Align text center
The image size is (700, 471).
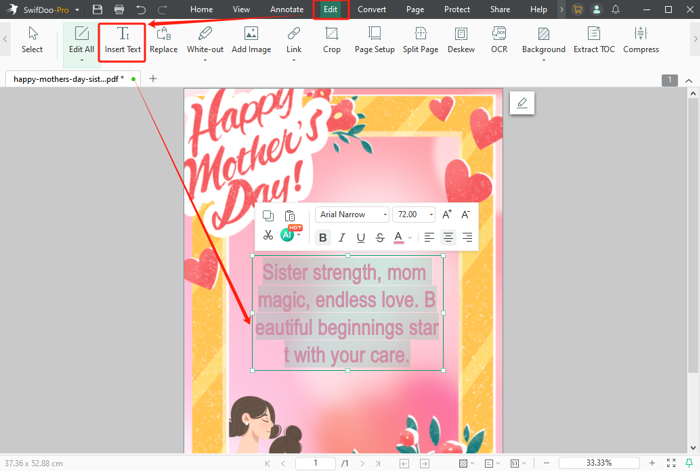point(448,238)
